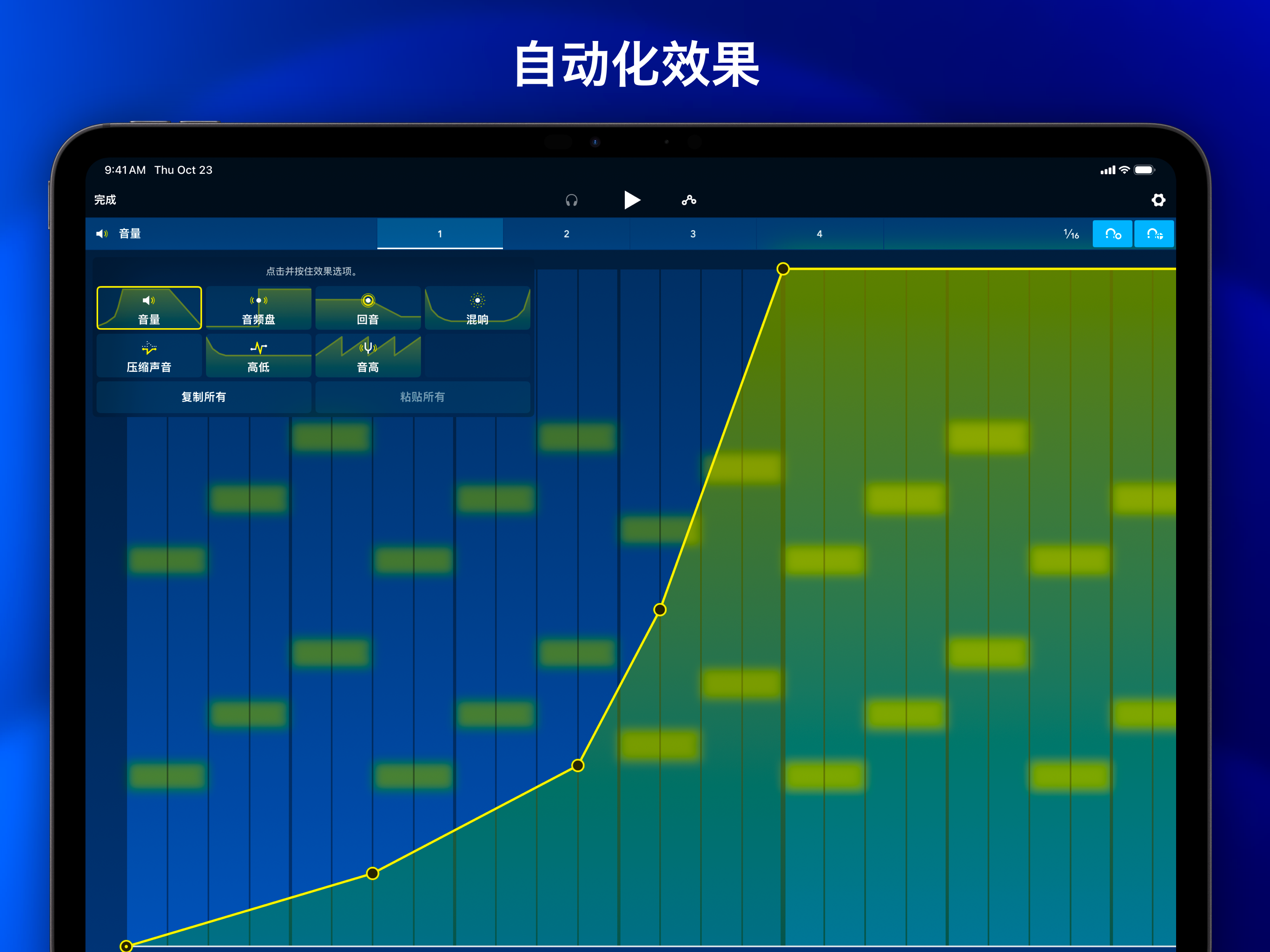This screenshot has width=1270, height=952.
Task: Open the 1/16 grid resolution selector
Action: click(1071, 234)
